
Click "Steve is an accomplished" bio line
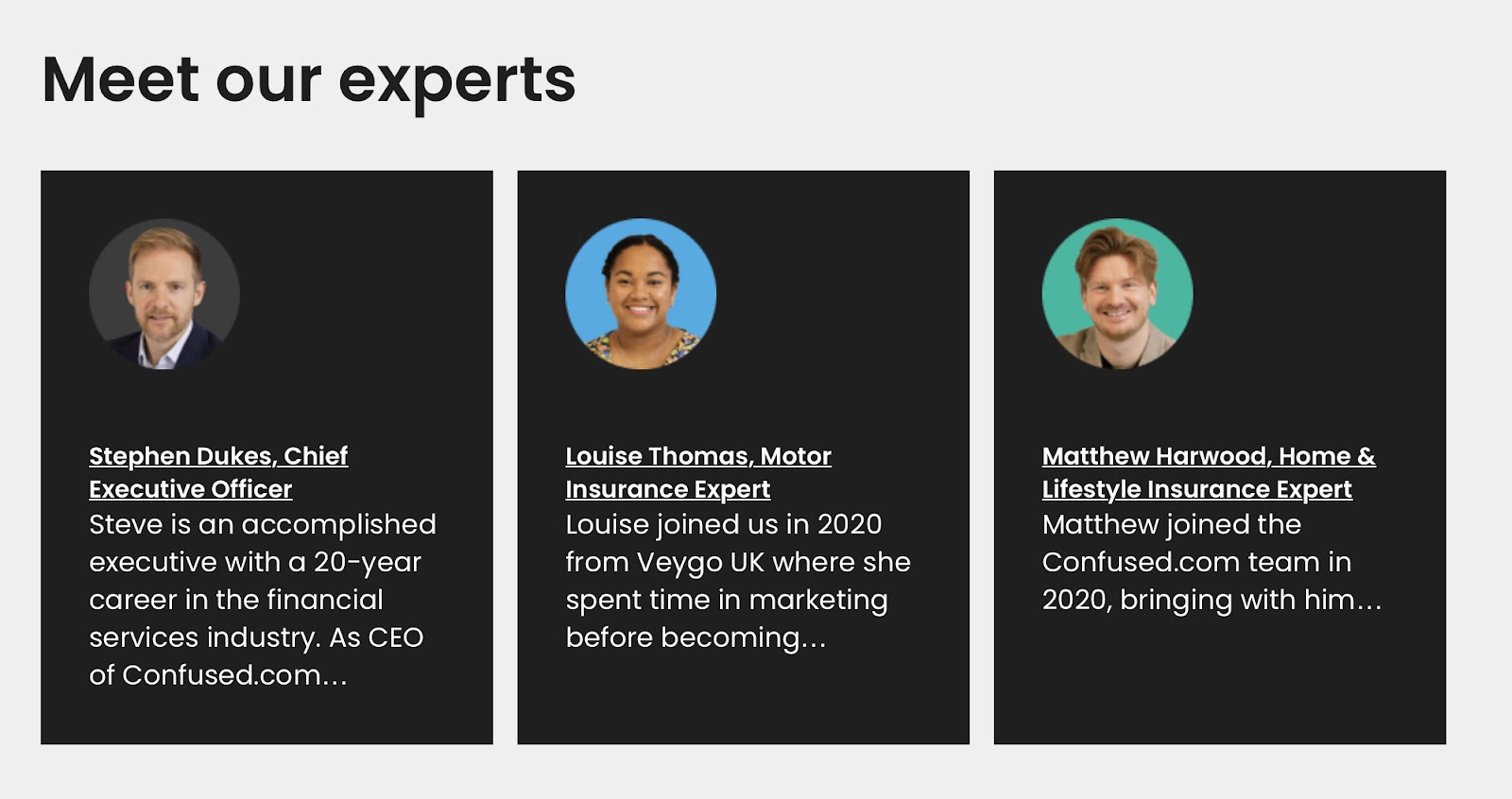point(263,524)
